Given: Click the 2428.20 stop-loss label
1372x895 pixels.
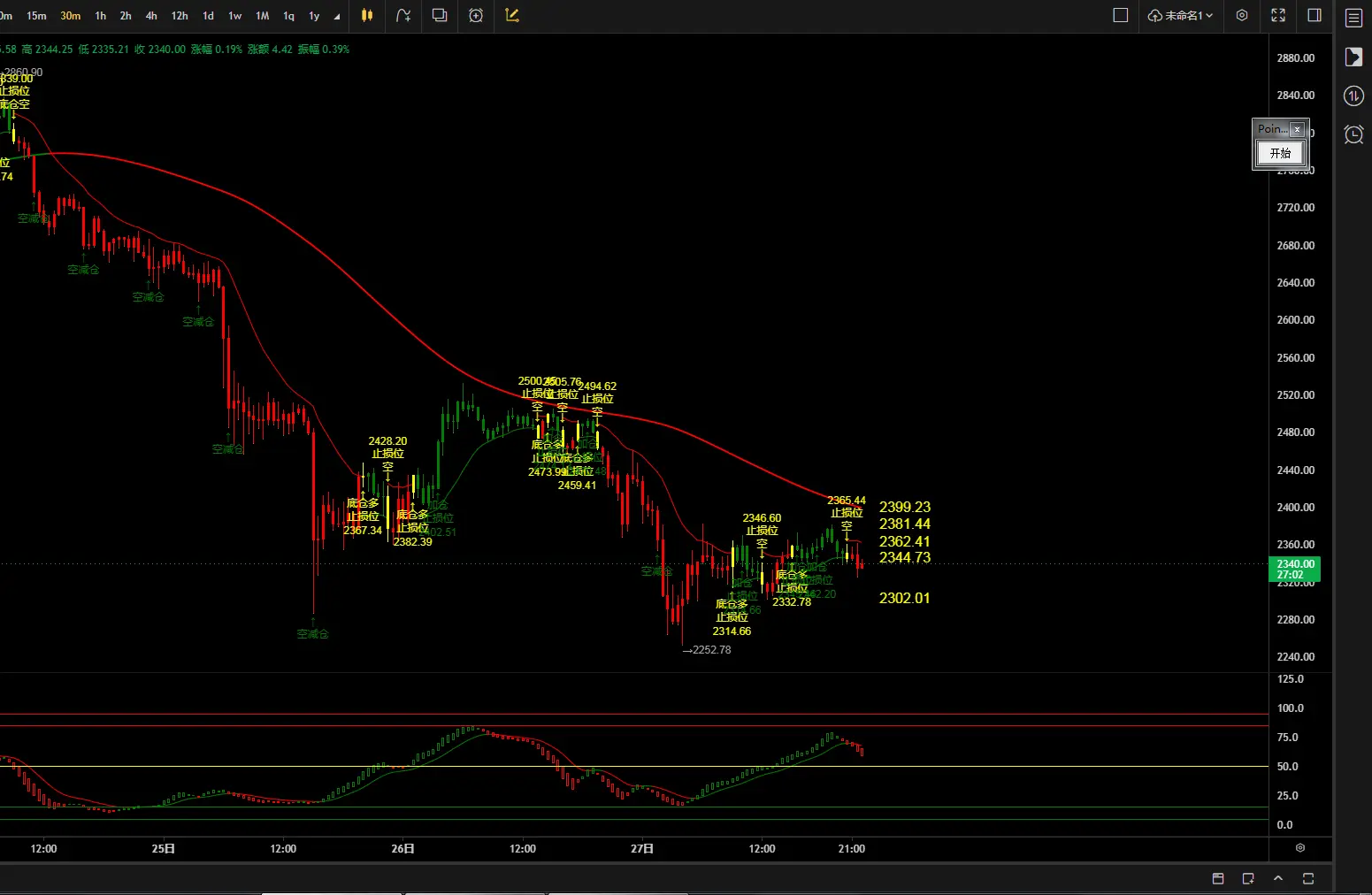Looking at the screenshot, I should [x=387, y=441].
